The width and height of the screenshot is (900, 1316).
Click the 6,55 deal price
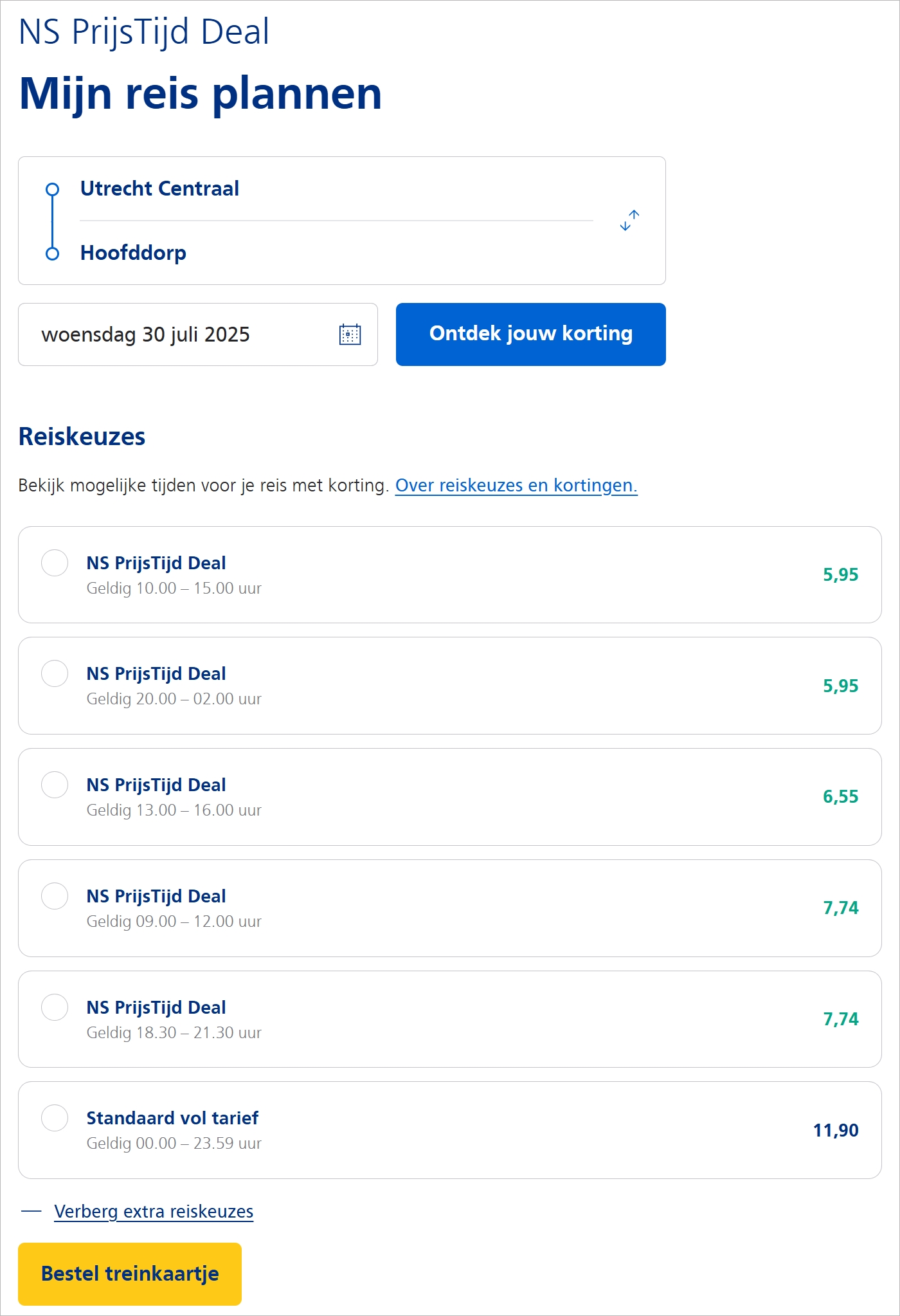[840, 796]
